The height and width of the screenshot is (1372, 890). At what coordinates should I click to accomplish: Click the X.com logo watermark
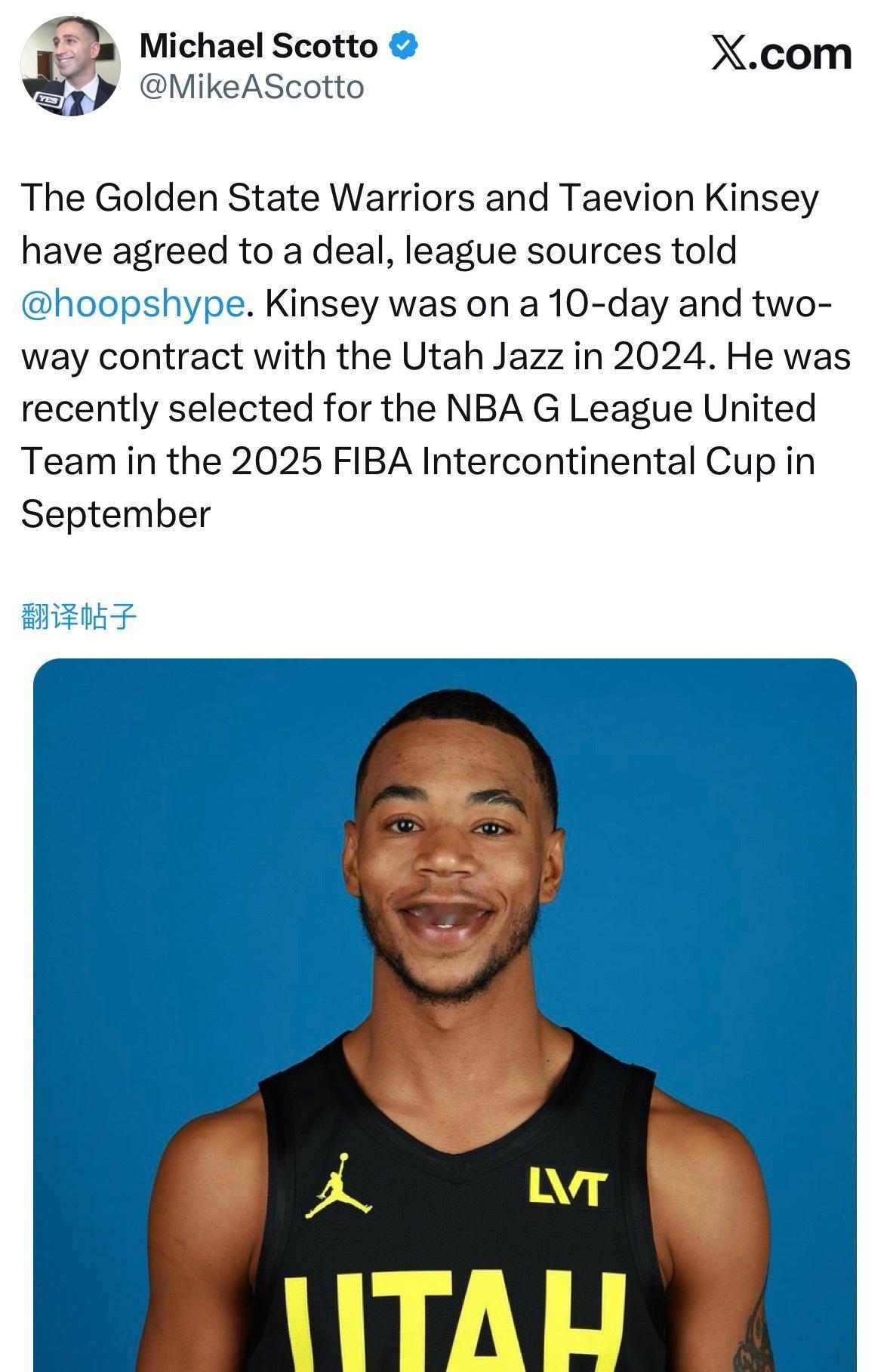(781, 54)
